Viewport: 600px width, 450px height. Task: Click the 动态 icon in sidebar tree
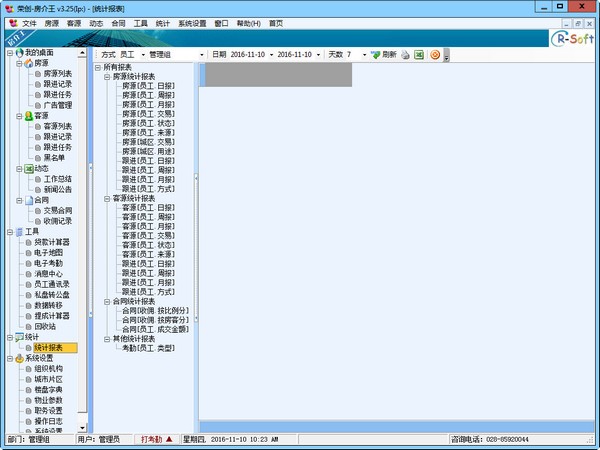26,168
